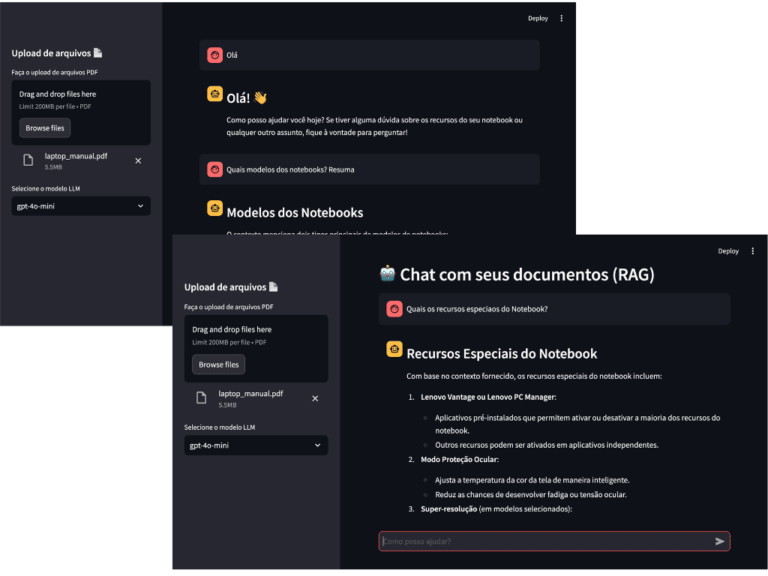Open the kebab menu beside the front Deploy button

(752, 251)
